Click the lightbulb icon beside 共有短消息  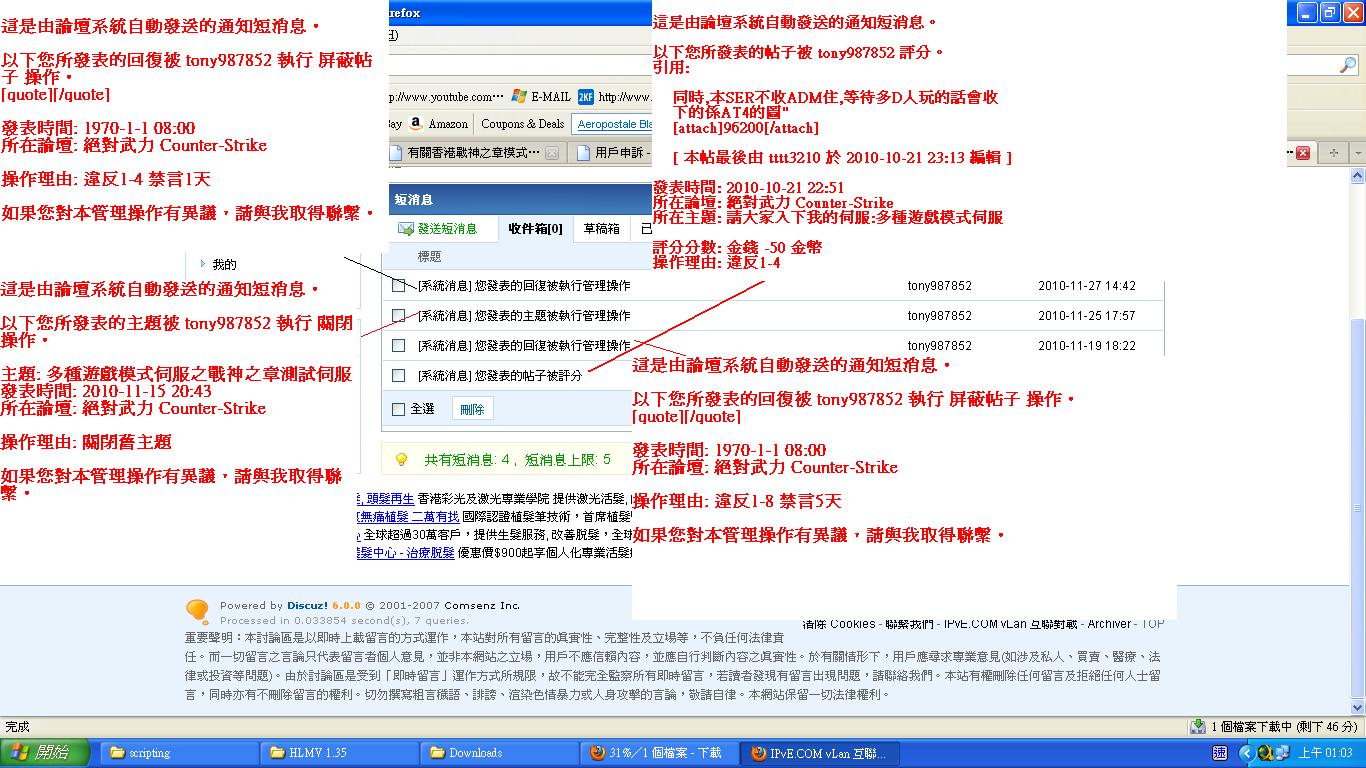click(402, 460)
